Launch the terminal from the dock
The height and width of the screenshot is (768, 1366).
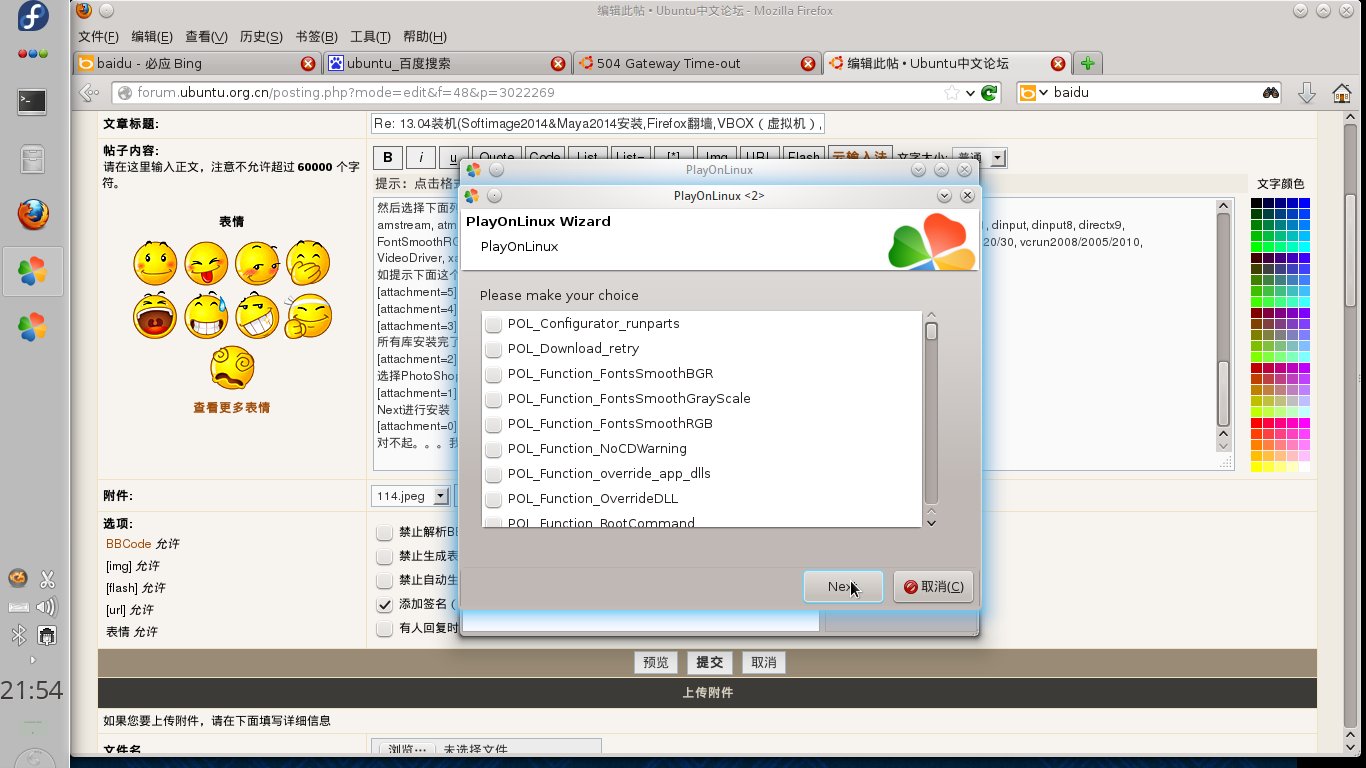[x=33, y=101]
